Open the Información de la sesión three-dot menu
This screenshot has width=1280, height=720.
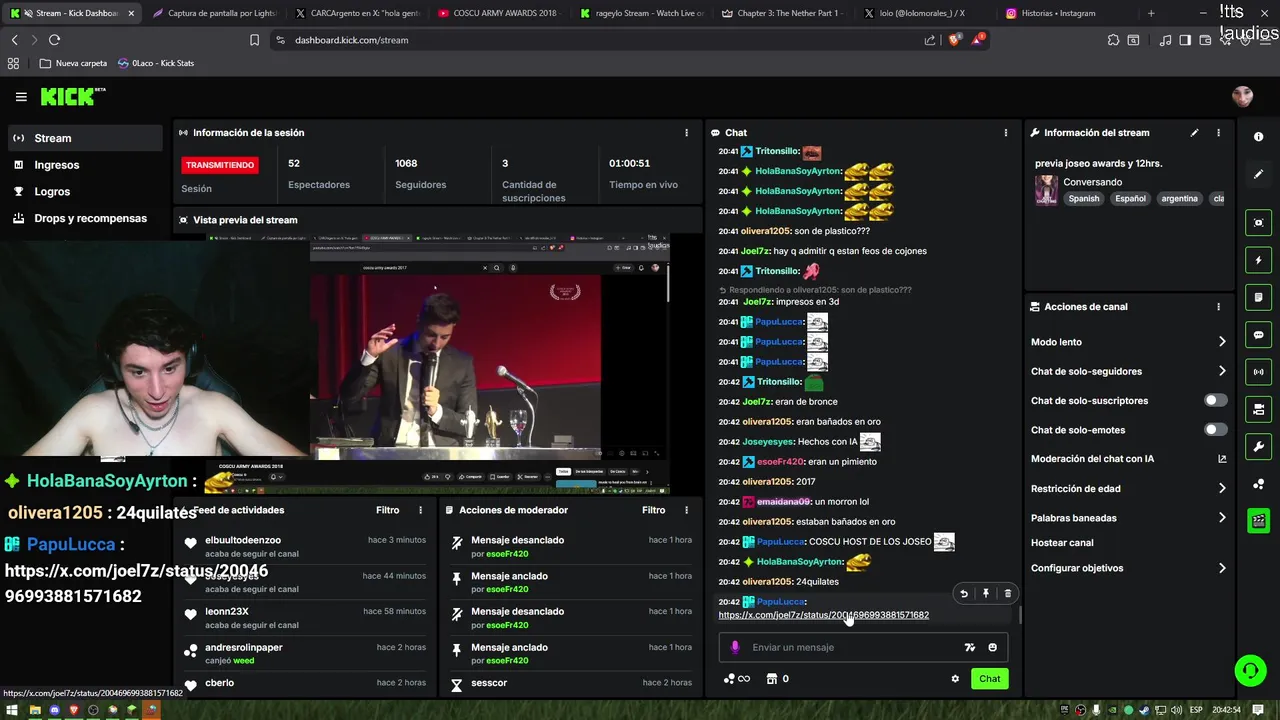686,133
